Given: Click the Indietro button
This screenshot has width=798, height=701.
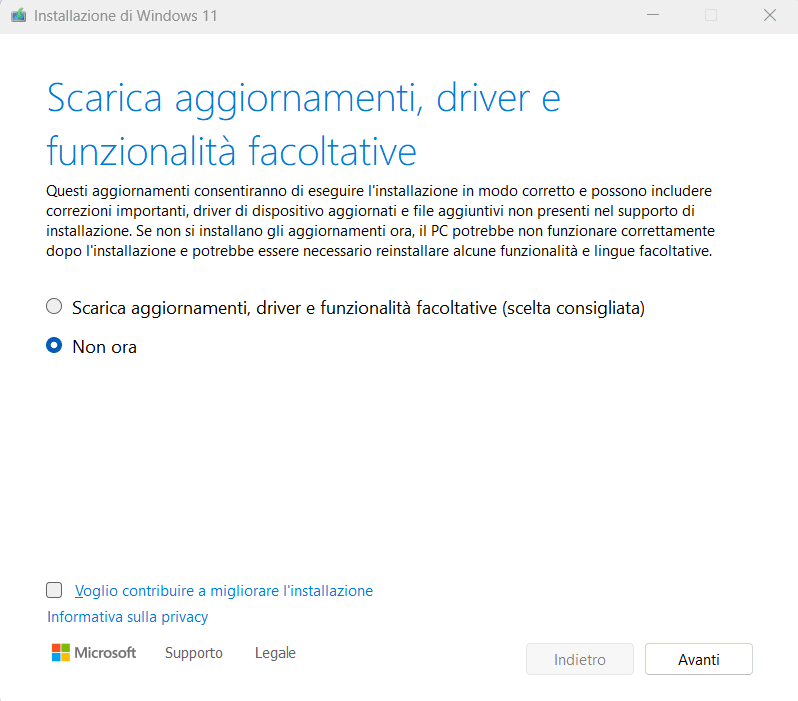Looking at the screenshot, I should 580,659.
